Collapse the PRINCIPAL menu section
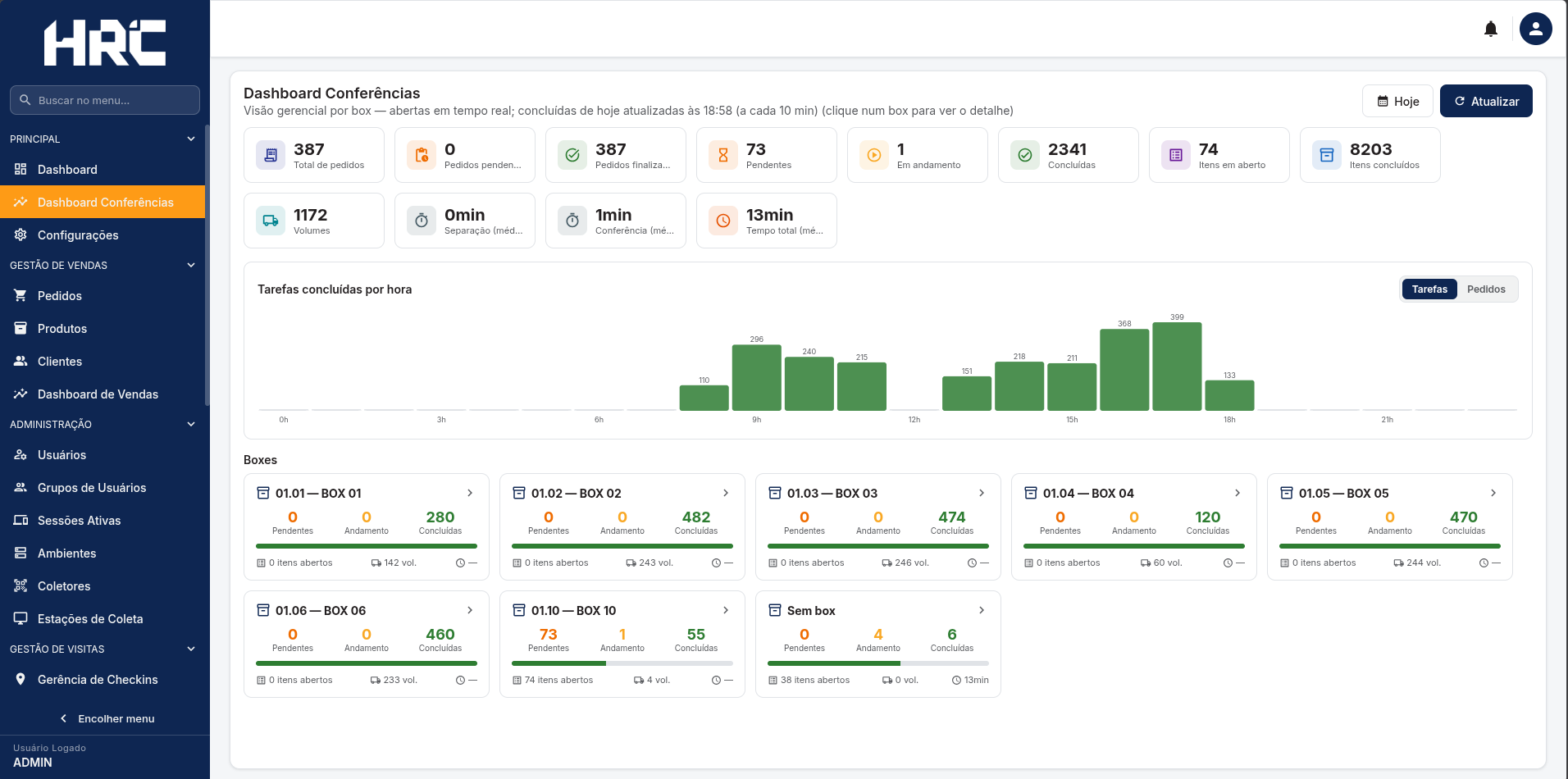This screenshot has height=779, width=1568. coord(191,139)
